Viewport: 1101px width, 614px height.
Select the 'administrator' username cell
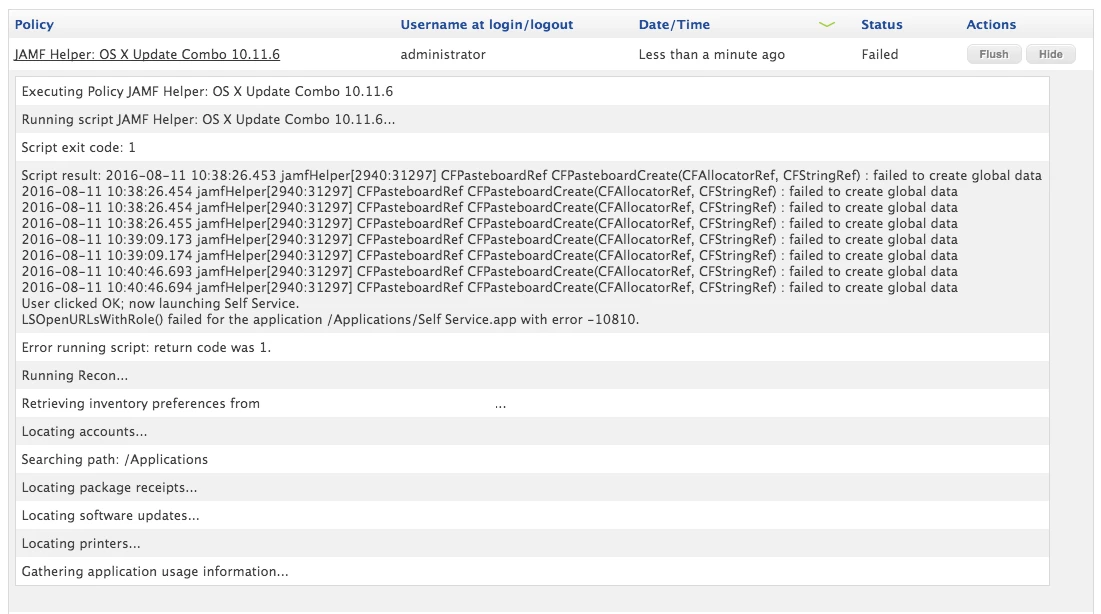tap(443, 54)
